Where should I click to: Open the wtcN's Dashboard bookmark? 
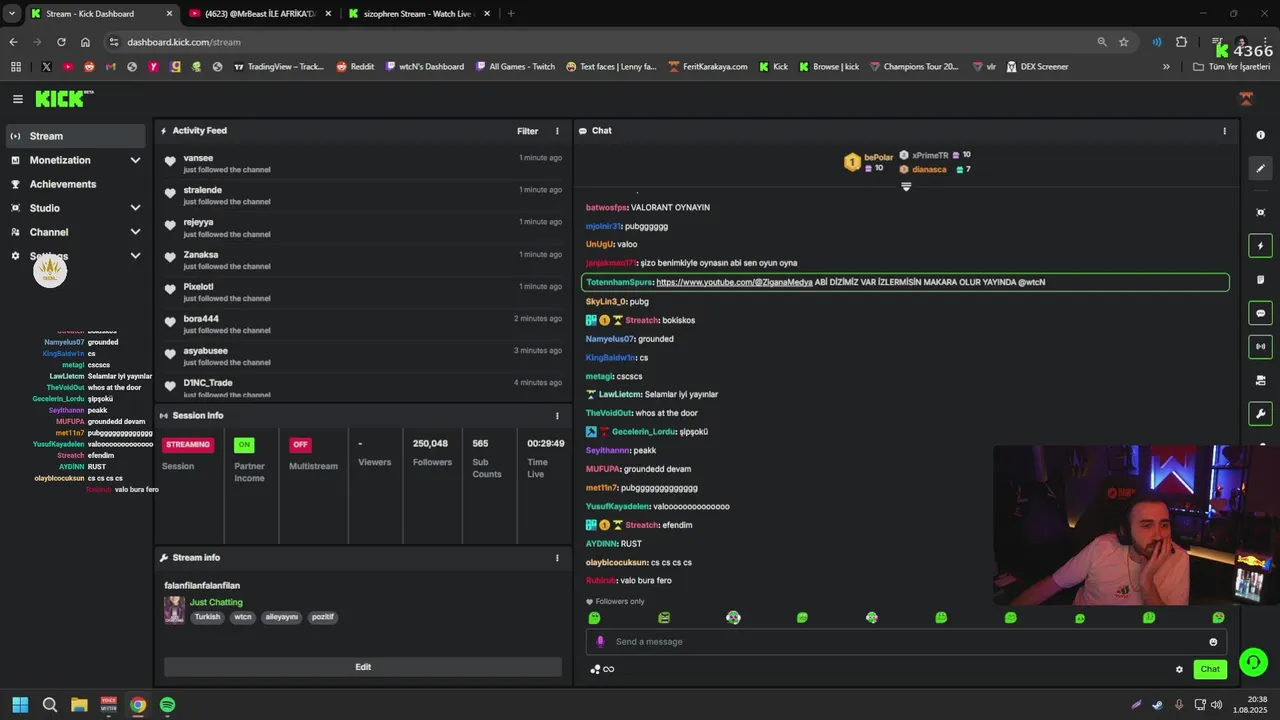tap(424, 67)
